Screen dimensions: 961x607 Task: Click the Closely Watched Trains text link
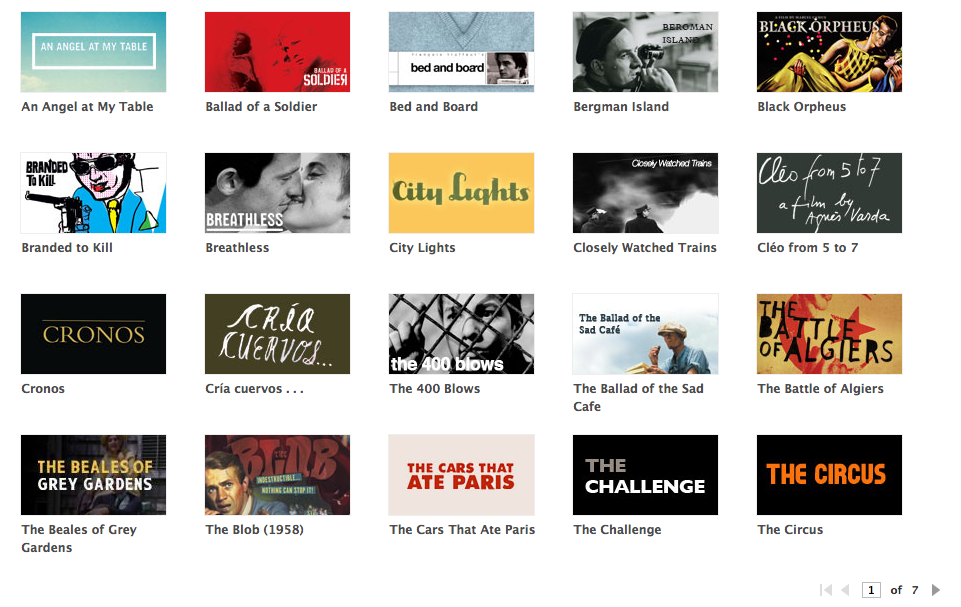(x=645, y=248)
